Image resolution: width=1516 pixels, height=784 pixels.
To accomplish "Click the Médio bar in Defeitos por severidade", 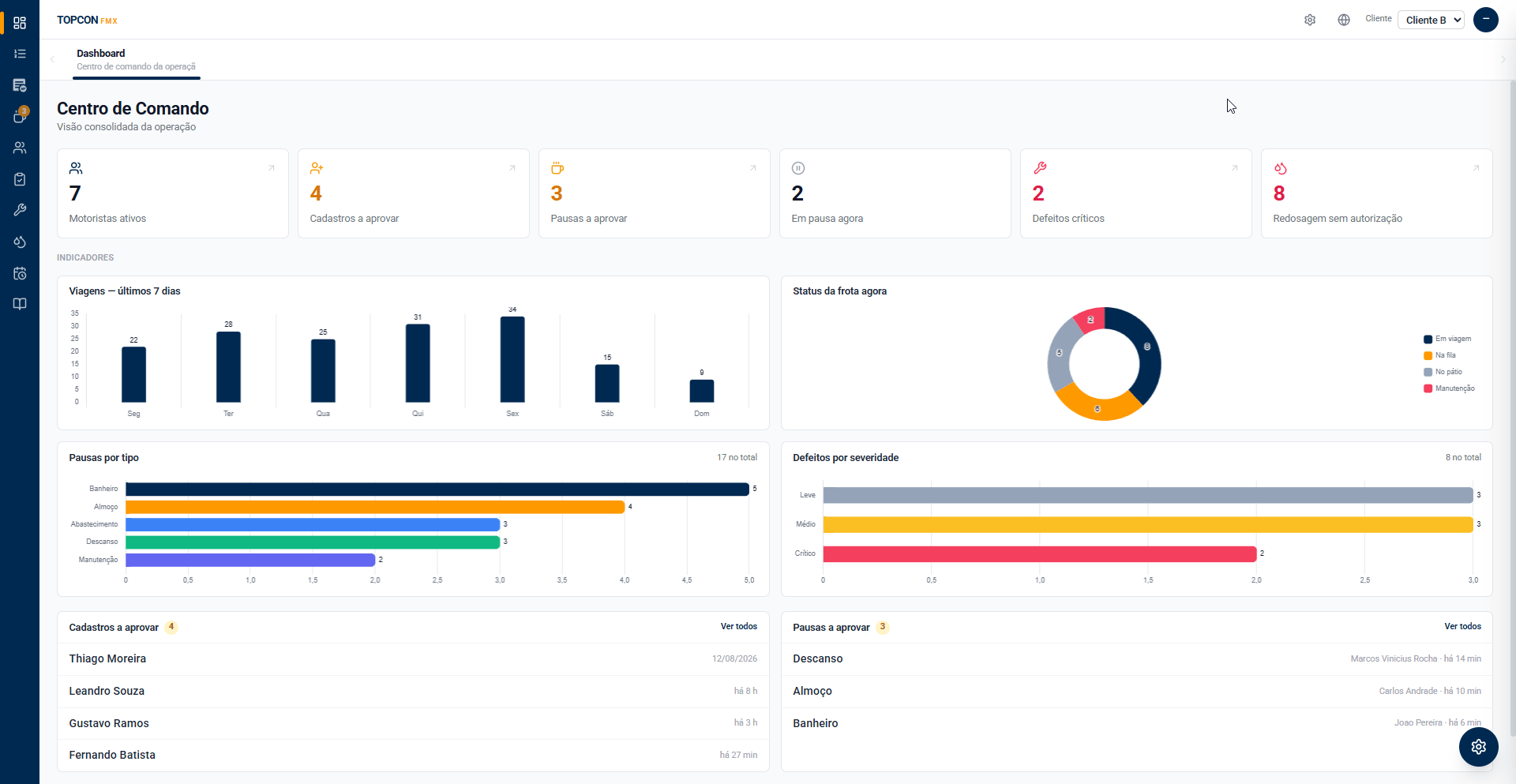I will [1148, 525].
